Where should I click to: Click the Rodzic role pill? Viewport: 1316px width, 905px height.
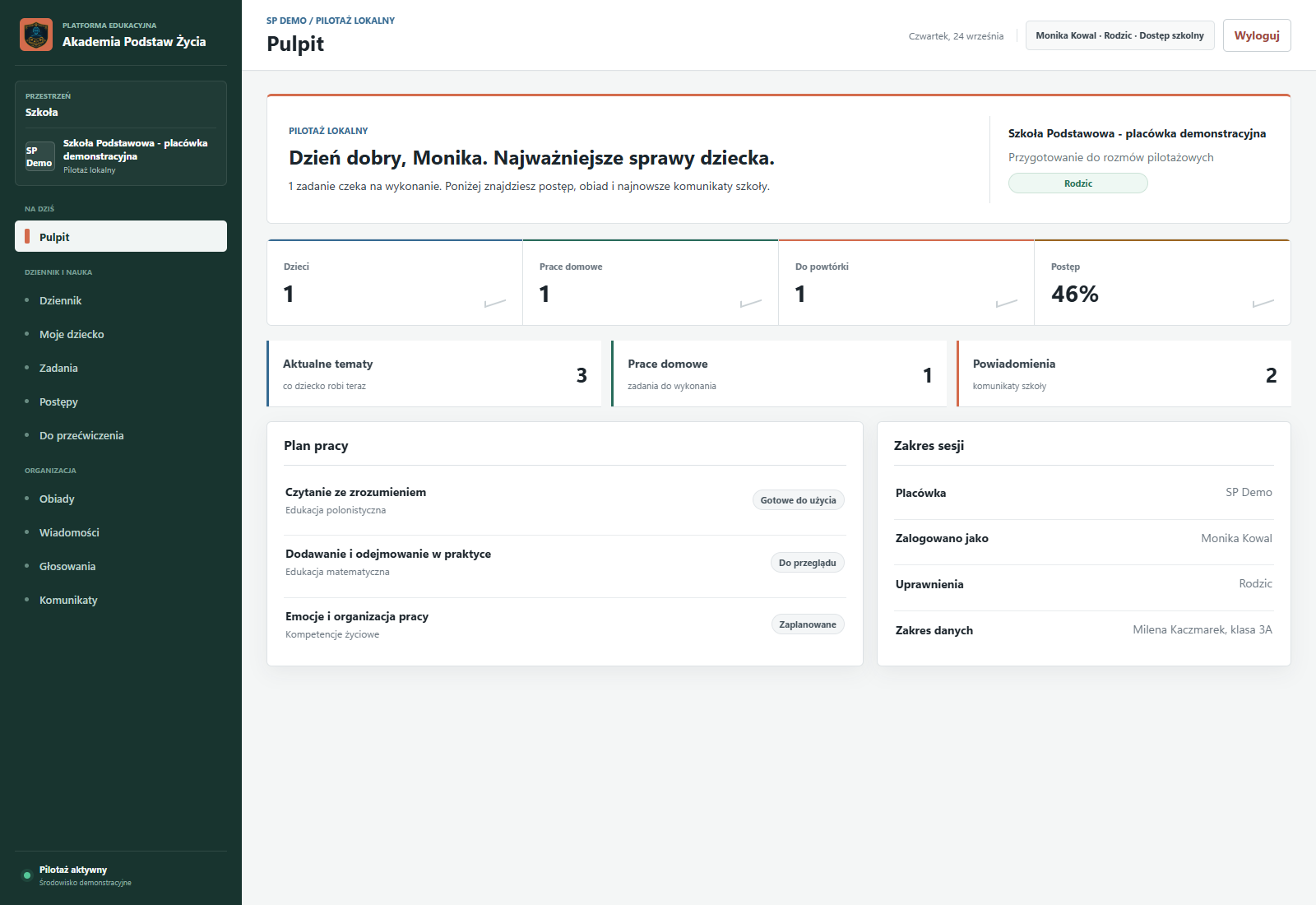1077,183
